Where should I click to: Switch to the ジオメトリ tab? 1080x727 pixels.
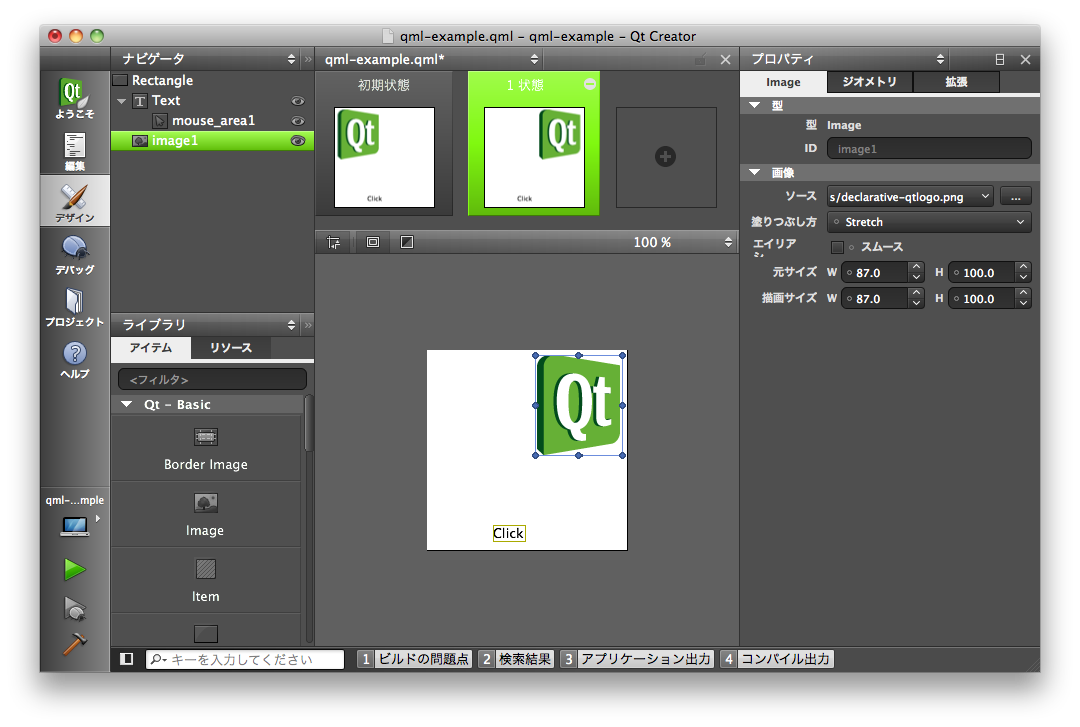(869, 82)
